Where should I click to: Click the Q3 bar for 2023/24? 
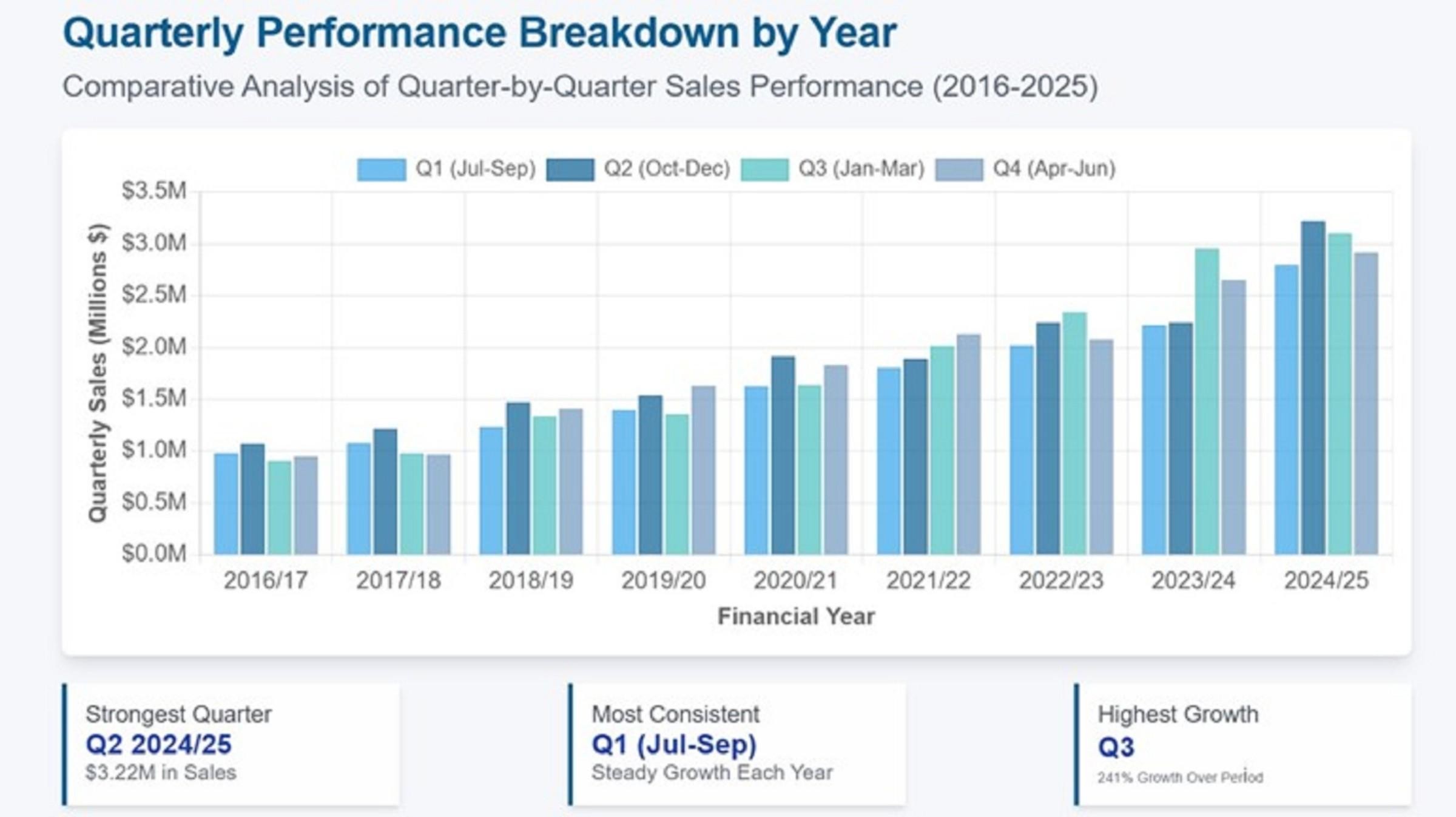(1207, 402)
